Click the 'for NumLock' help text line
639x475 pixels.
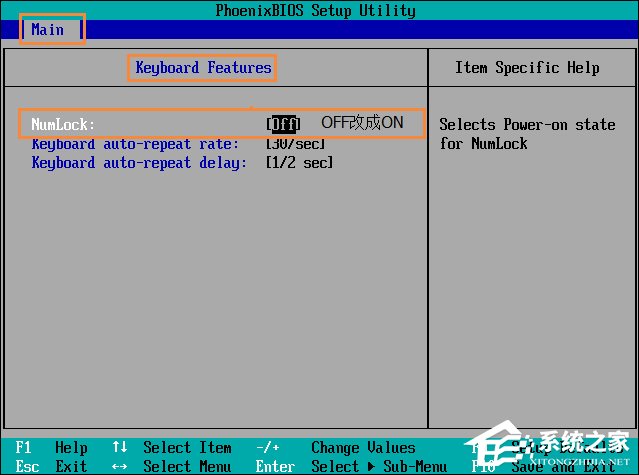click(x=483, y=143)
